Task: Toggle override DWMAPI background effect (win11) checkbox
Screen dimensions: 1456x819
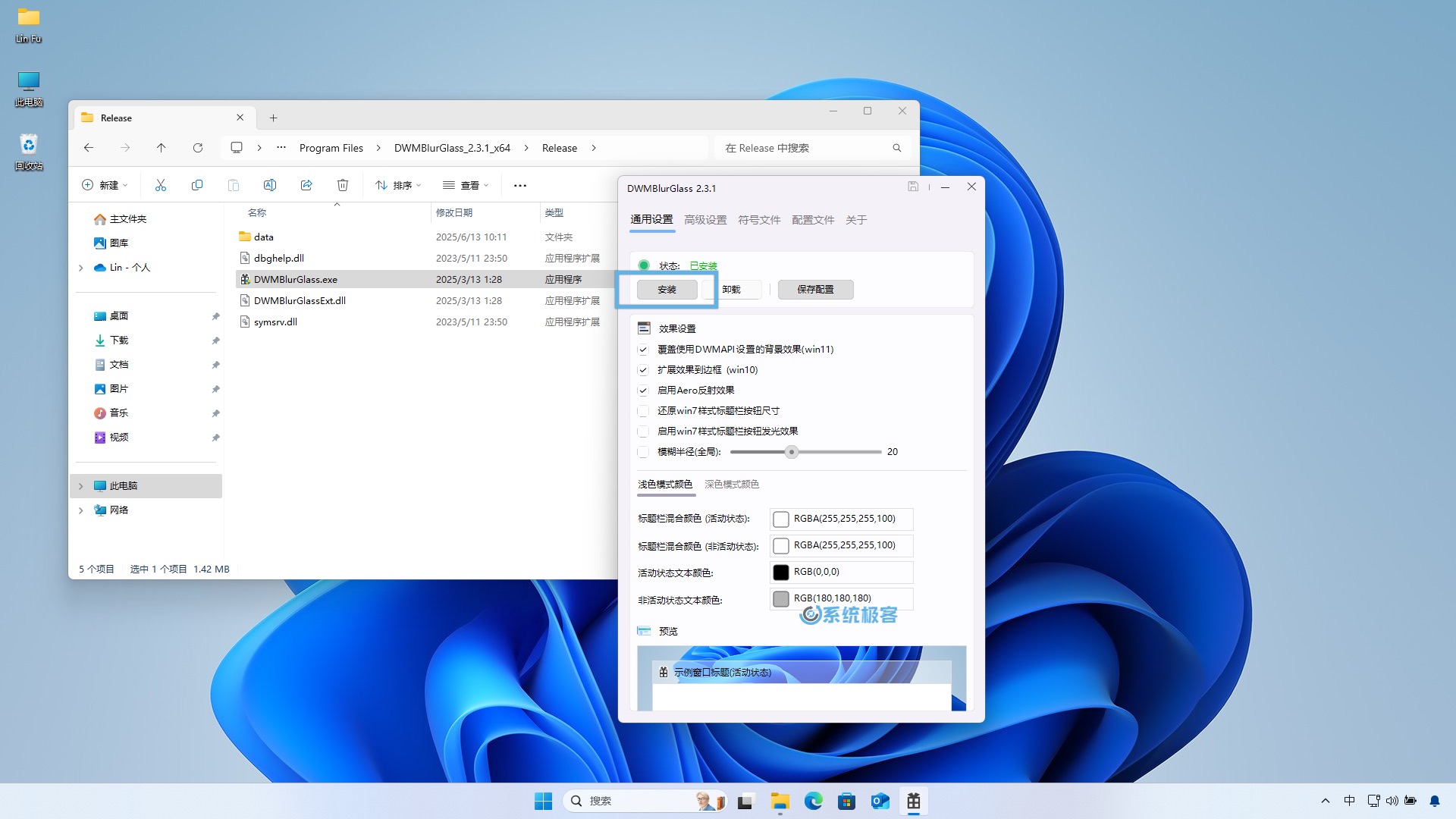Action: pyautogui.click(x=643, y=350)
